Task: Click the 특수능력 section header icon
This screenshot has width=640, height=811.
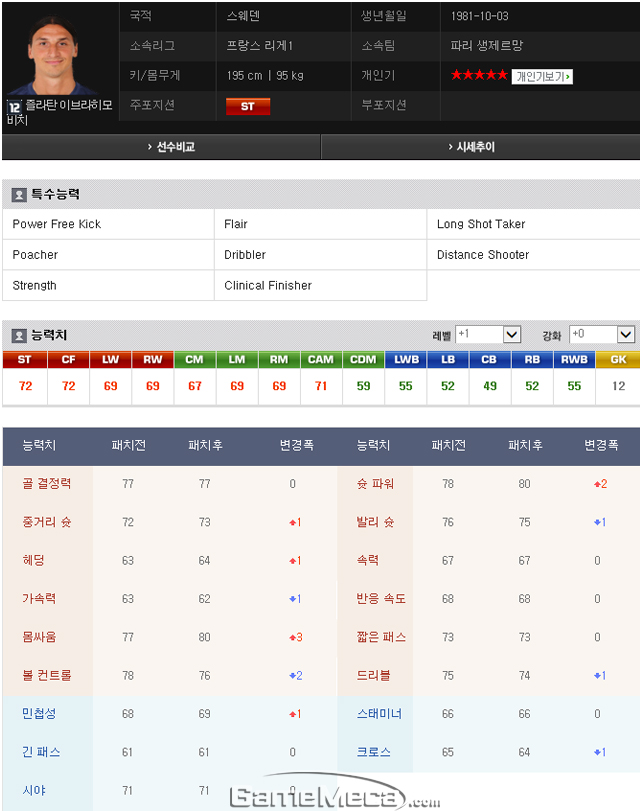Action: (x=19, y=195)
